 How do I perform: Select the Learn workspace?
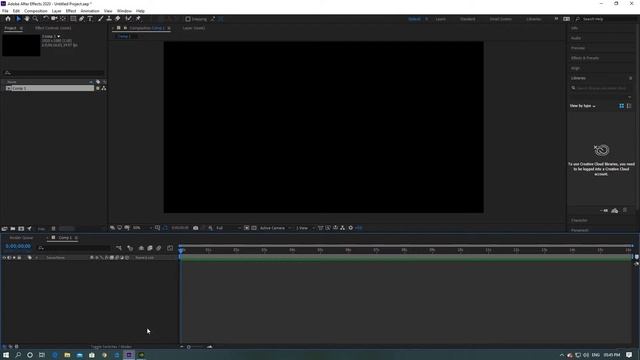coord(440,19)
